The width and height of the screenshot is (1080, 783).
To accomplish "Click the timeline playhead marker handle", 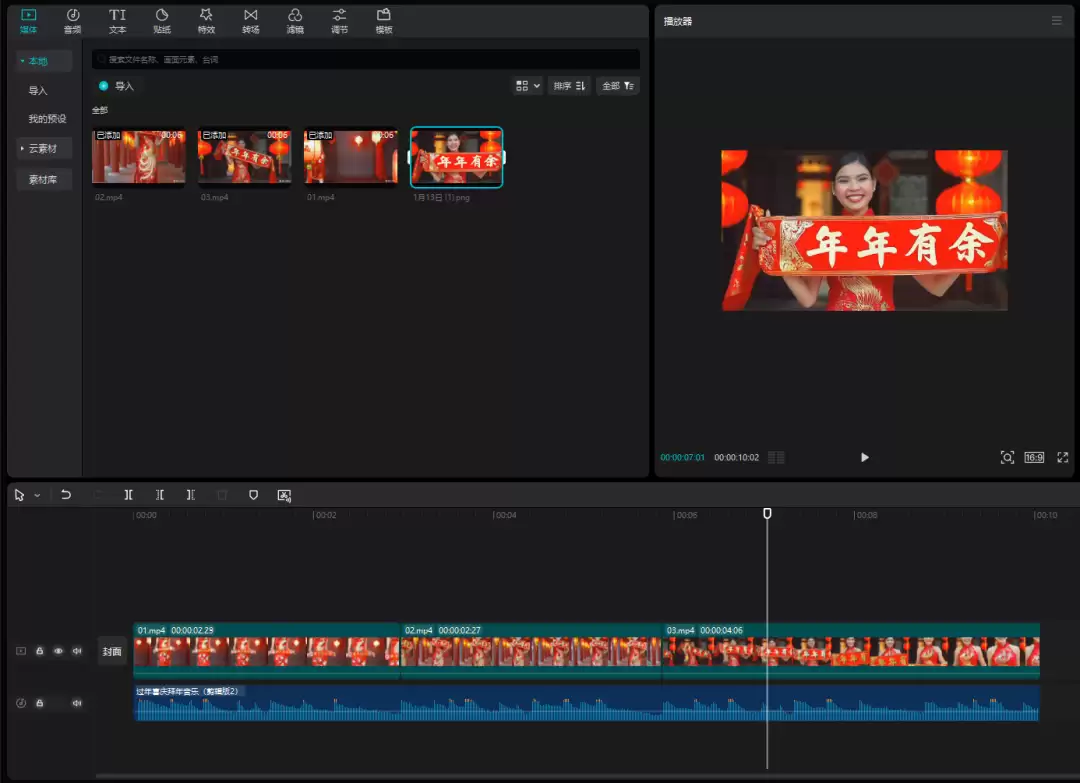I will [x=767, y=513].
